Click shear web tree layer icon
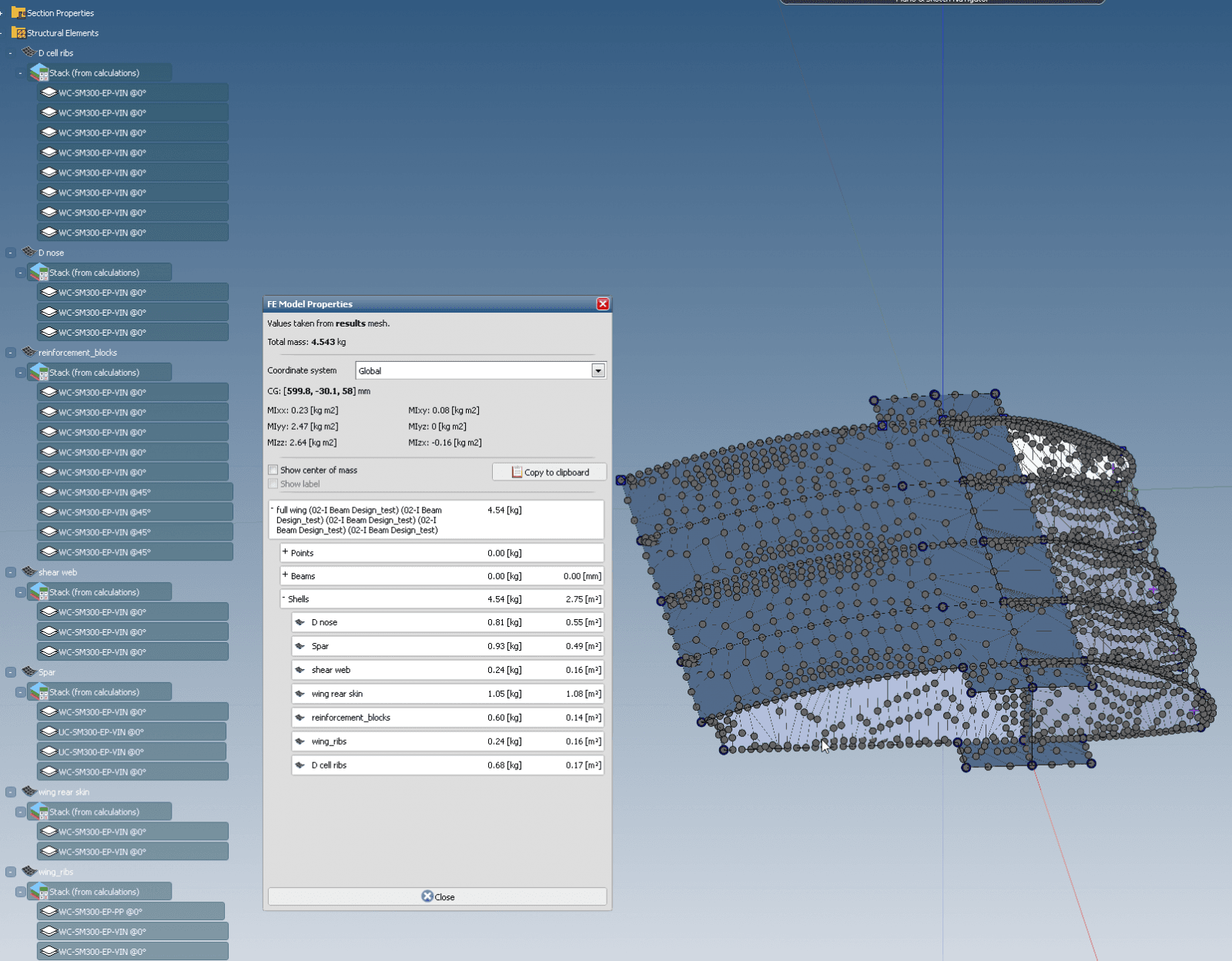The height and width of the screenshot is (961, 1232). pos(29,571)
